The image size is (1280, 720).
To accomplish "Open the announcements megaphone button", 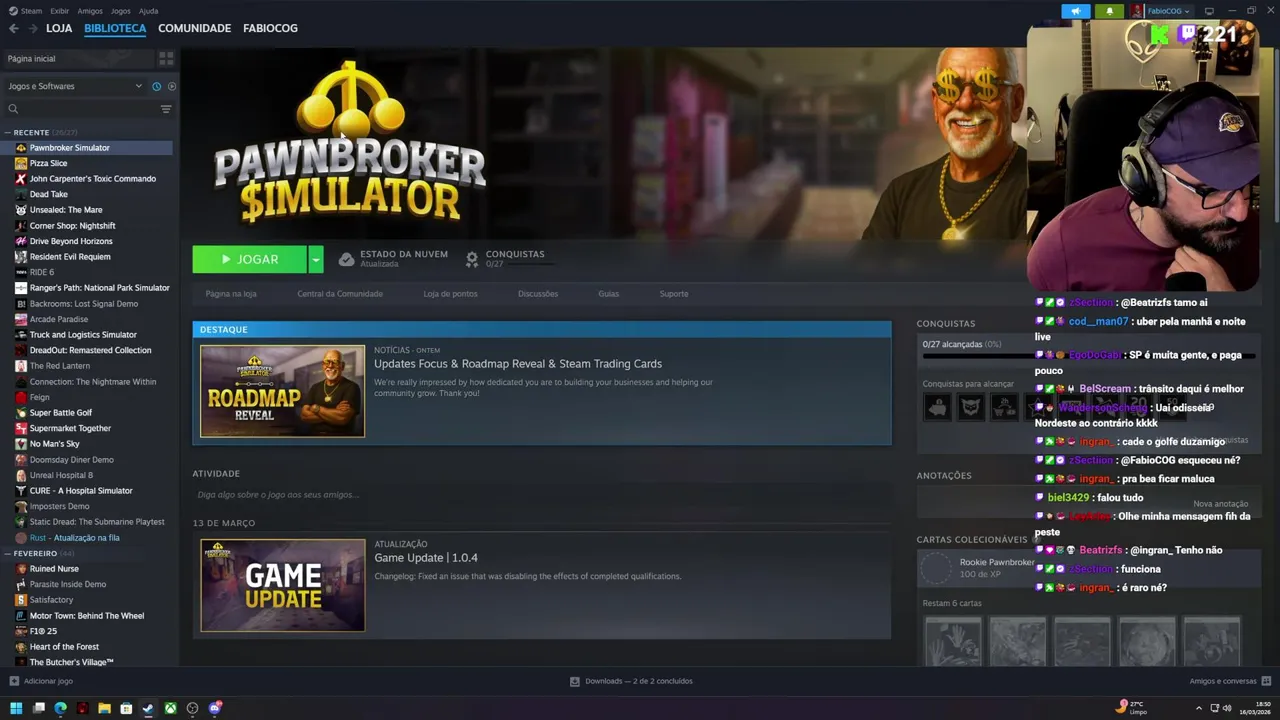I will 1076,11.
